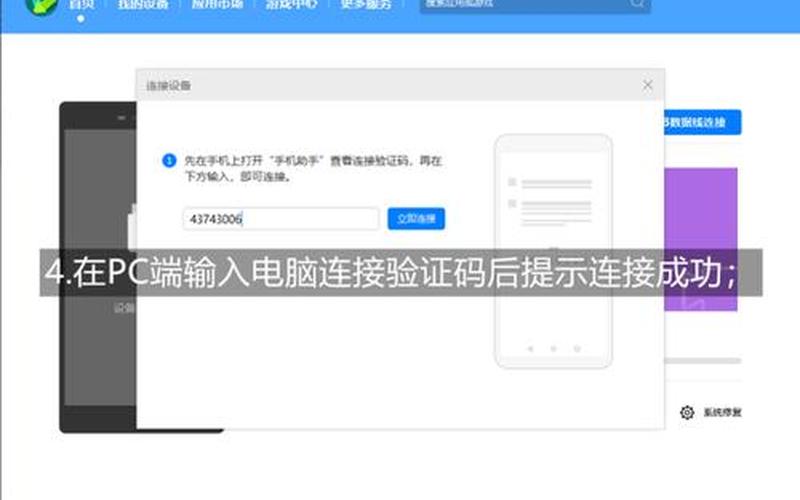Viewport: 800px width, 500px height.
Task: Close the 连接设备 dialog
Action: 647,85
